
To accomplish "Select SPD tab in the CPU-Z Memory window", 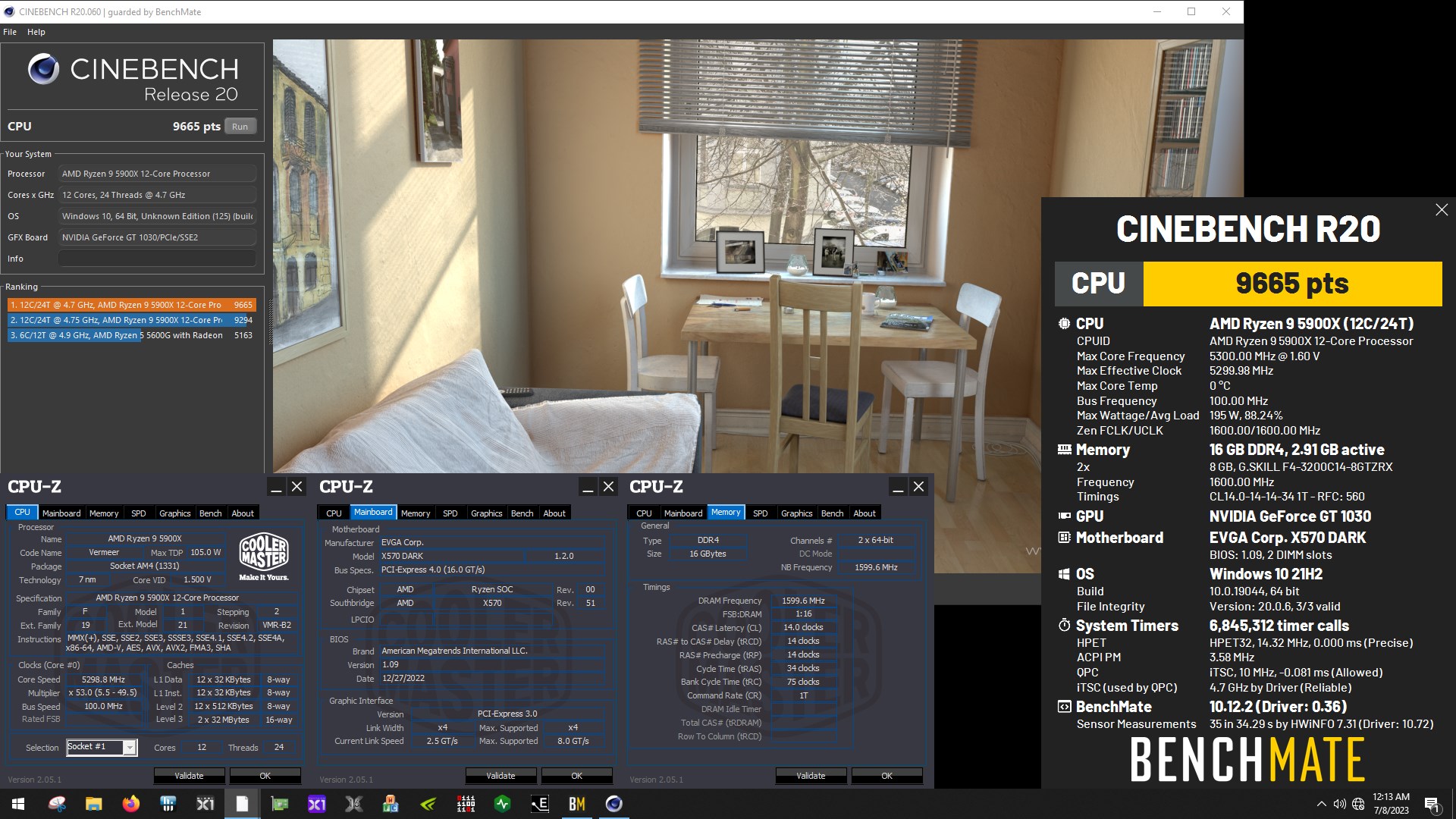I will click(760, 513).
